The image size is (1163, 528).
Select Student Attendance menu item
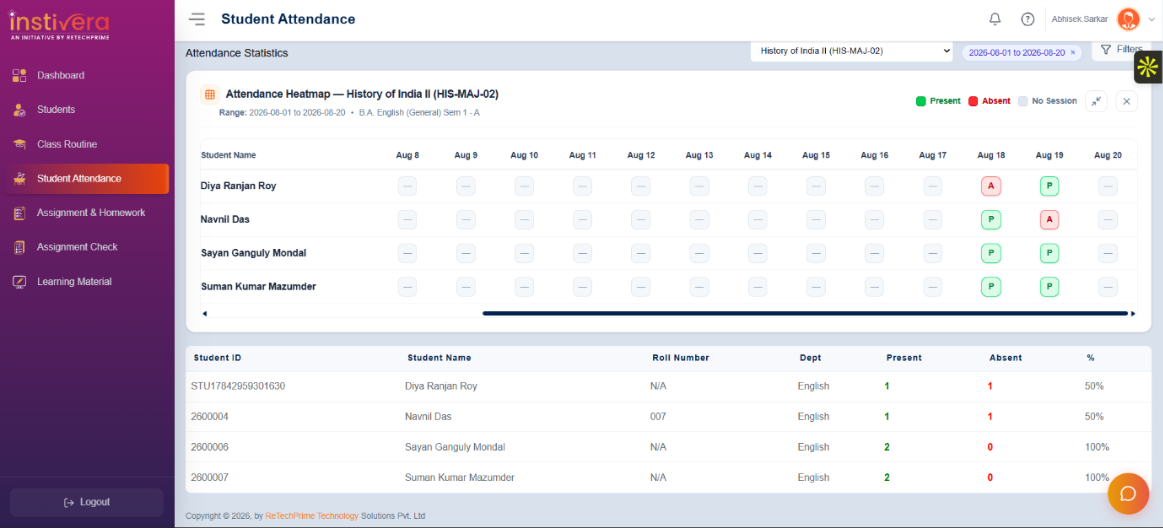point(87,179)
